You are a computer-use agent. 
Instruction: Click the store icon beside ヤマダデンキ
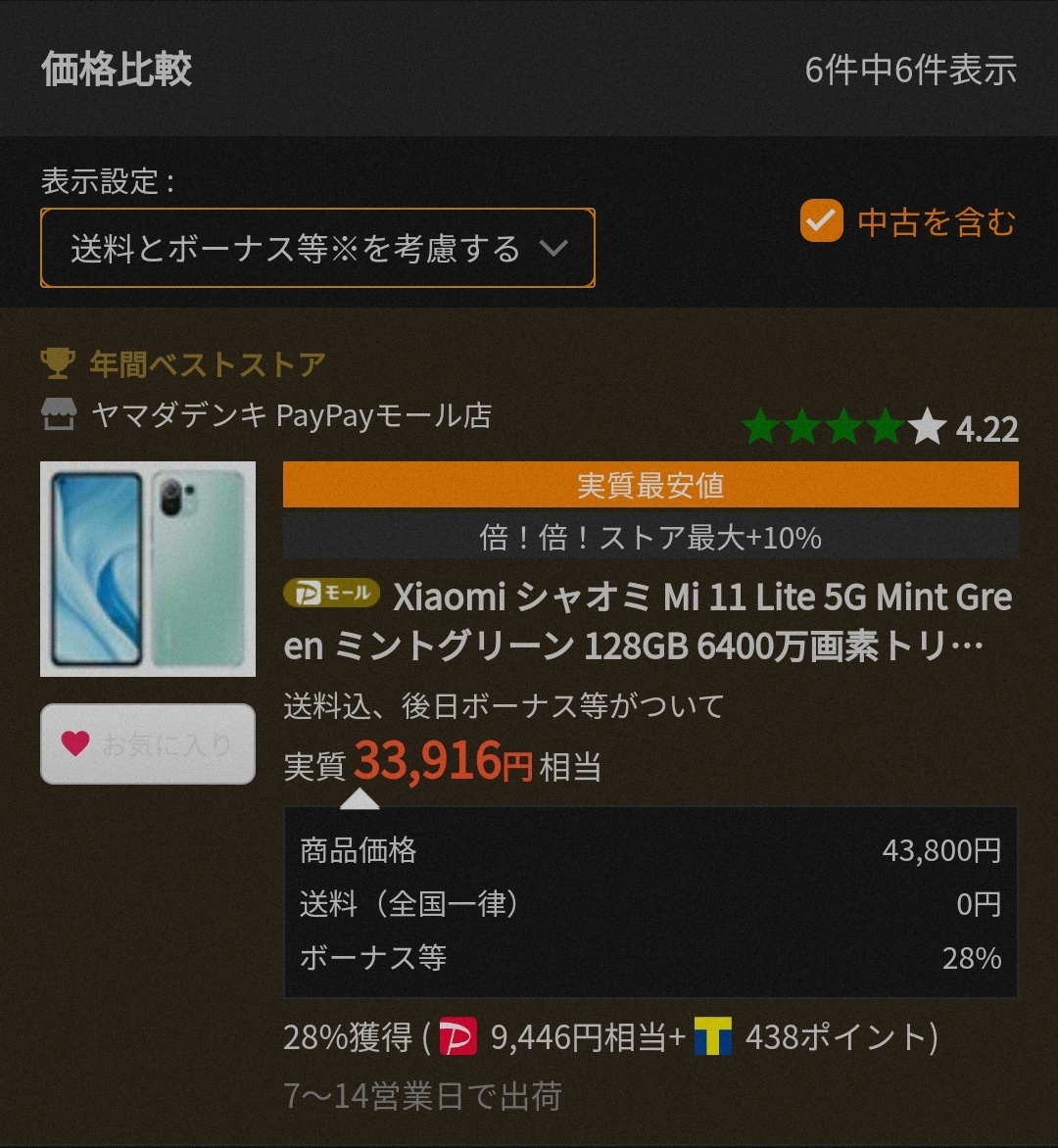pyautogui.click(x=59, y=414)
